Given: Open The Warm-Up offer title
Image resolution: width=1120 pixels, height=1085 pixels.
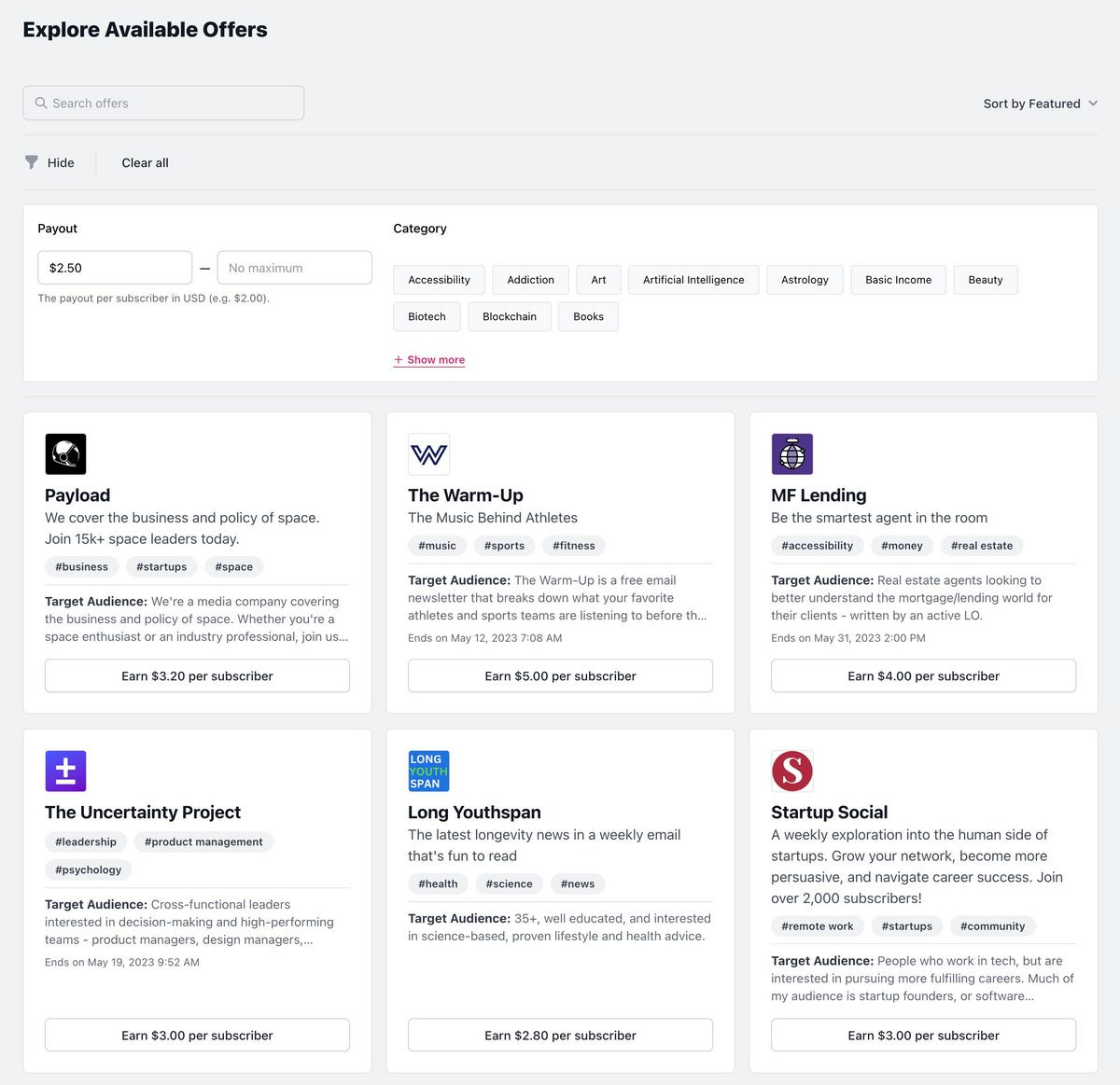Looking at the screenshot, I should 466,495.
